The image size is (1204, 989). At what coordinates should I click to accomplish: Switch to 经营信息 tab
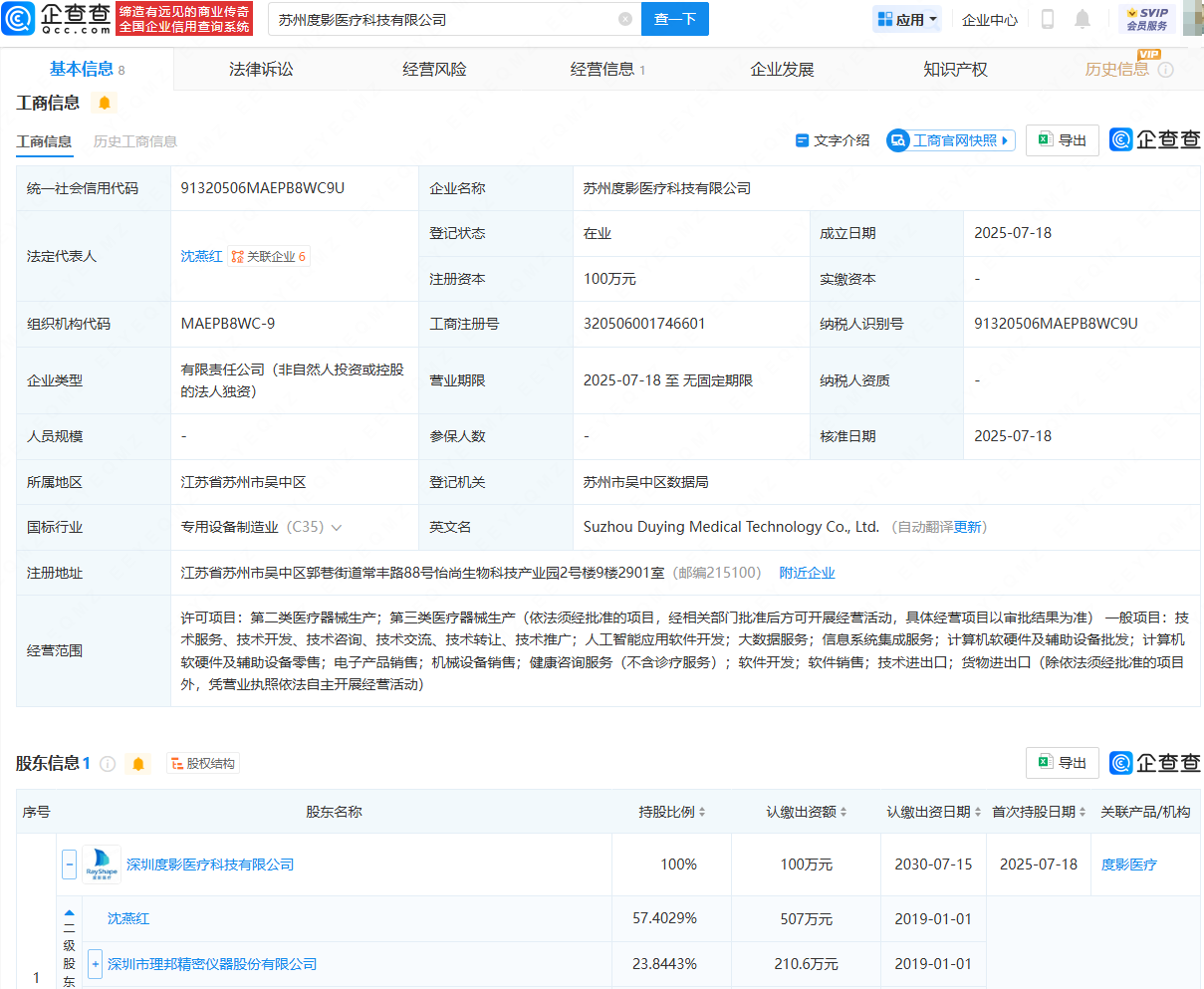coord(607,69)
